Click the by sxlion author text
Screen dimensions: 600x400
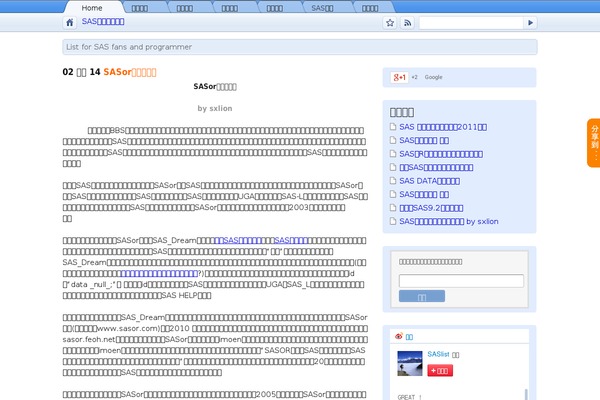(x=215, y=108)
